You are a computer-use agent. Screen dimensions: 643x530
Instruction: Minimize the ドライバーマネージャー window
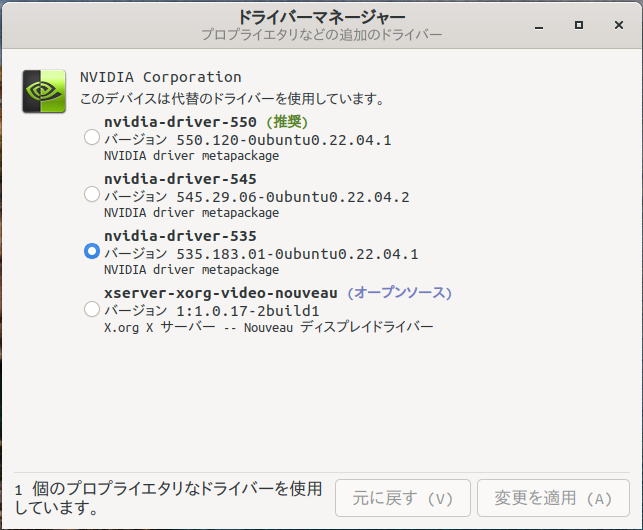539,25
